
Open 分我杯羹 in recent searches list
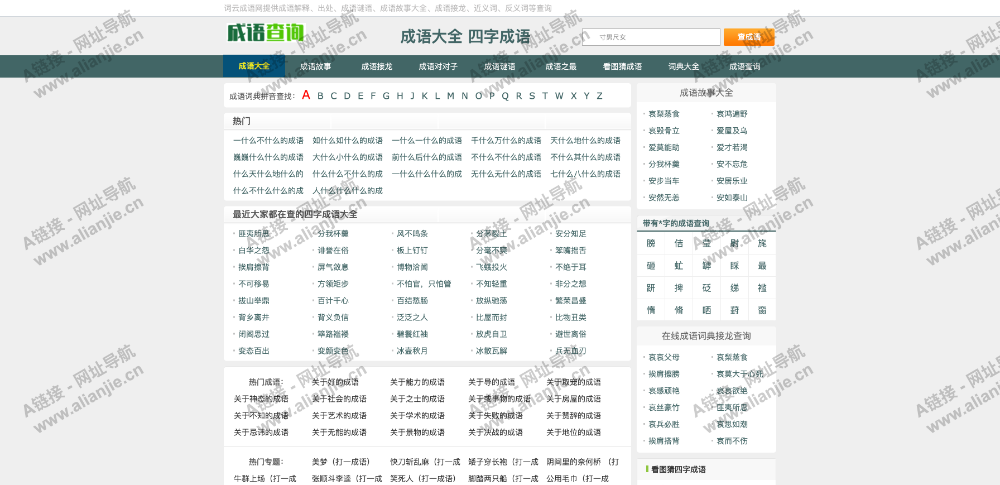point(333,234)
